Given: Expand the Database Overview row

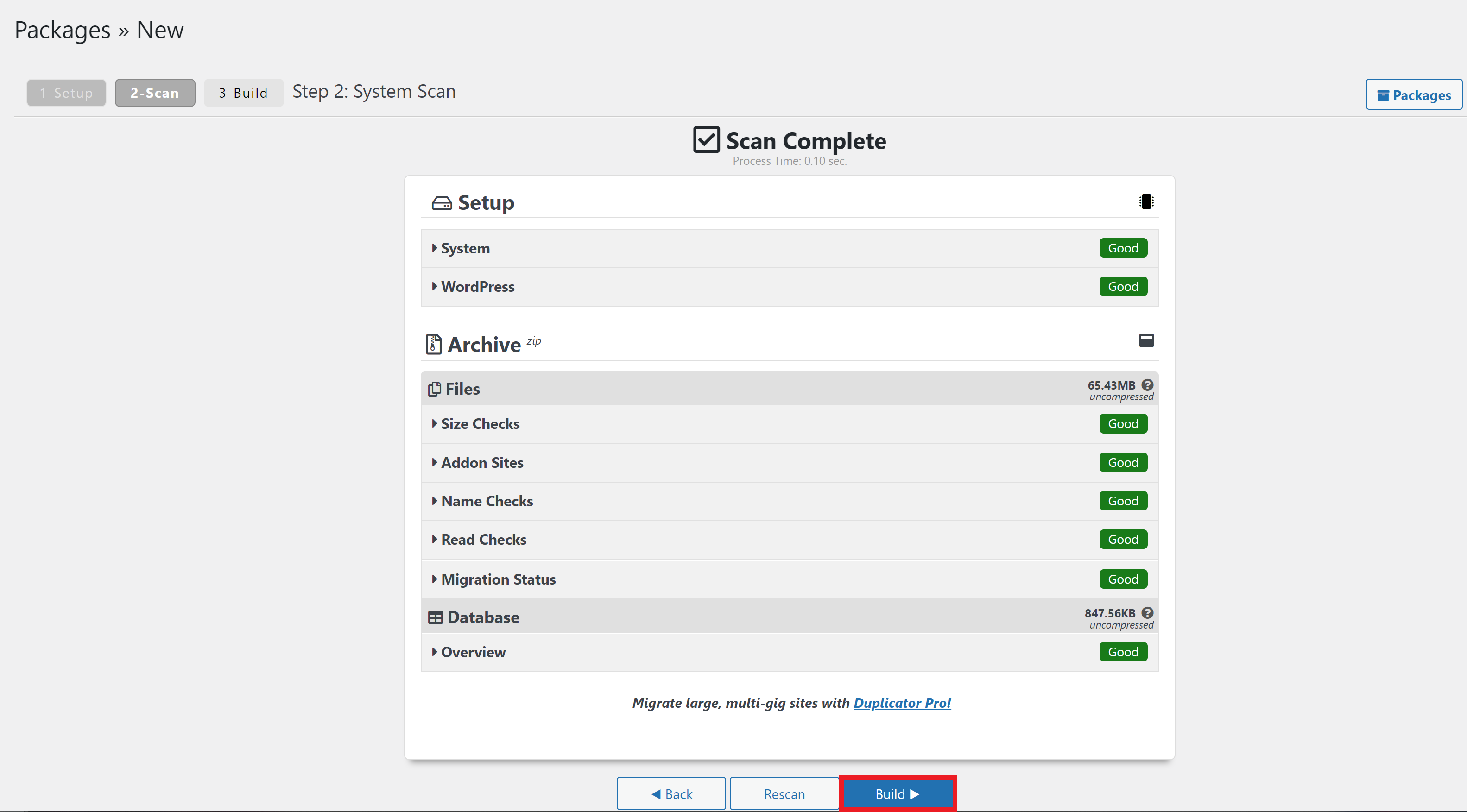Looking at the screenshot, I should 473,652.
